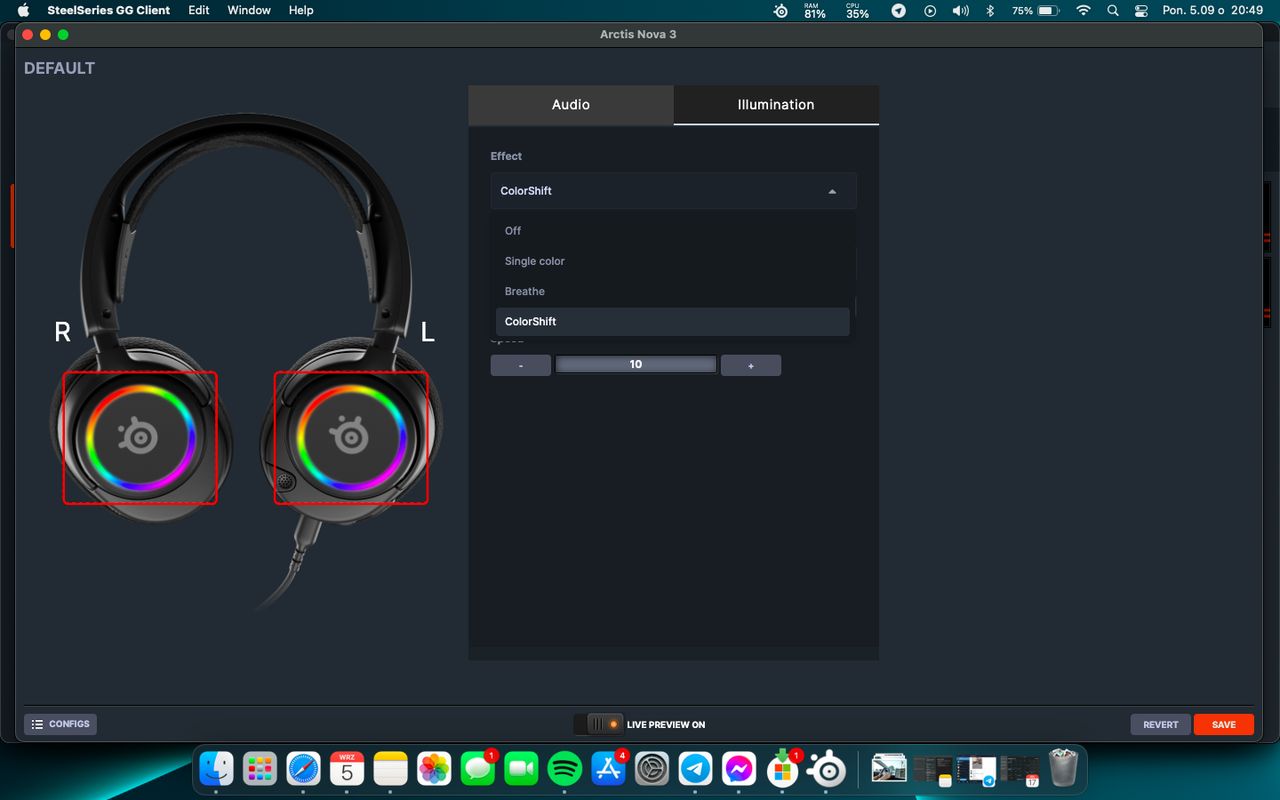1280x800 pixels.
Task: Open SteelSeries GG icon in dock
Action: coord(827,768)
